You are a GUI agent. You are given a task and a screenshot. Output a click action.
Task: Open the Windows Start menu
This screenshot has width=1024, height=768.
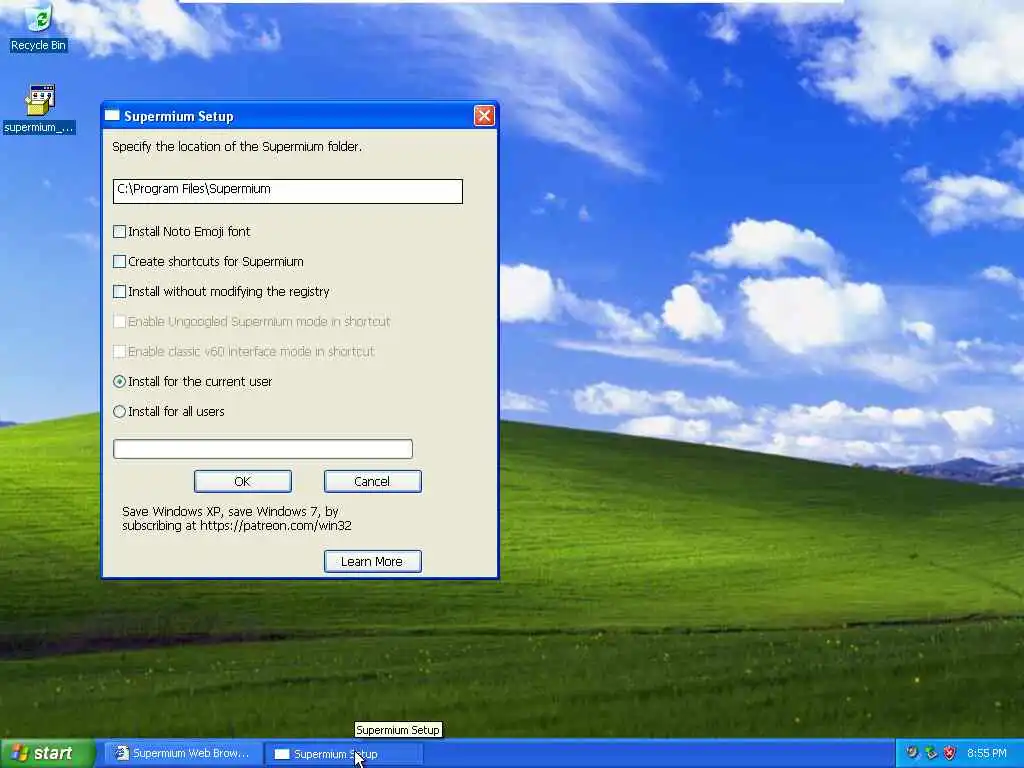click(48, 753)
